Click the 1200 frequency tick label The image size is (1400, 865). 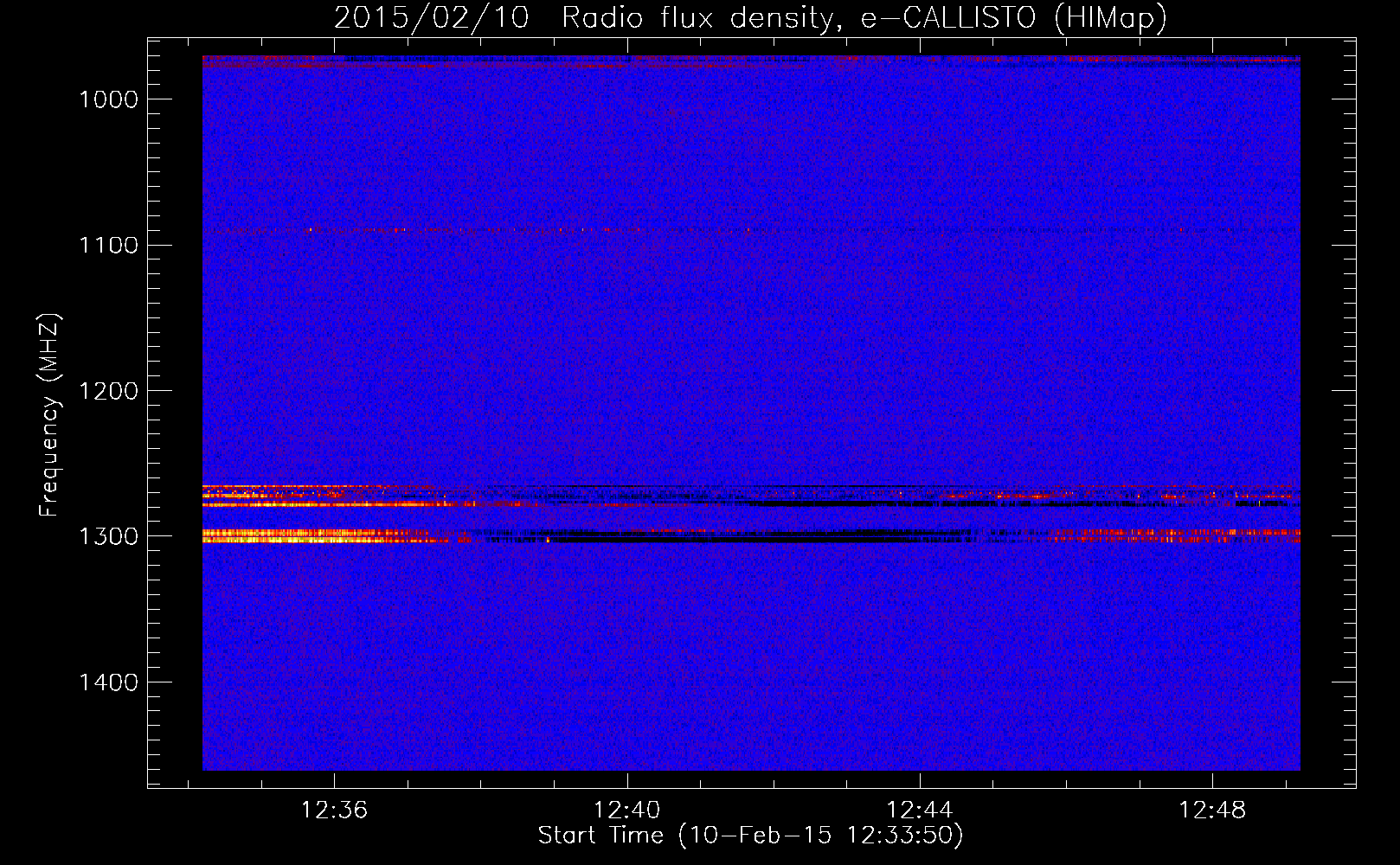tap(108, 391)
